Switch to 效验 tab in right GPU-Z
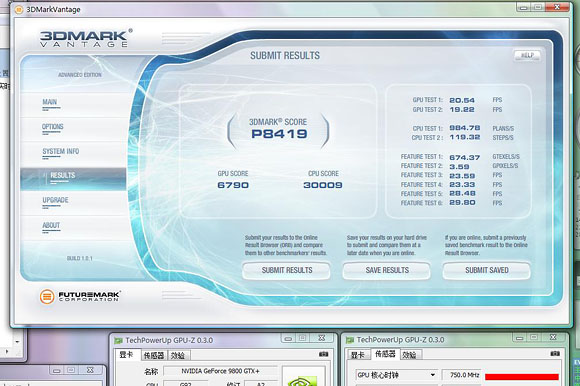Screen dimensions: 580x386 coord(409,355)
